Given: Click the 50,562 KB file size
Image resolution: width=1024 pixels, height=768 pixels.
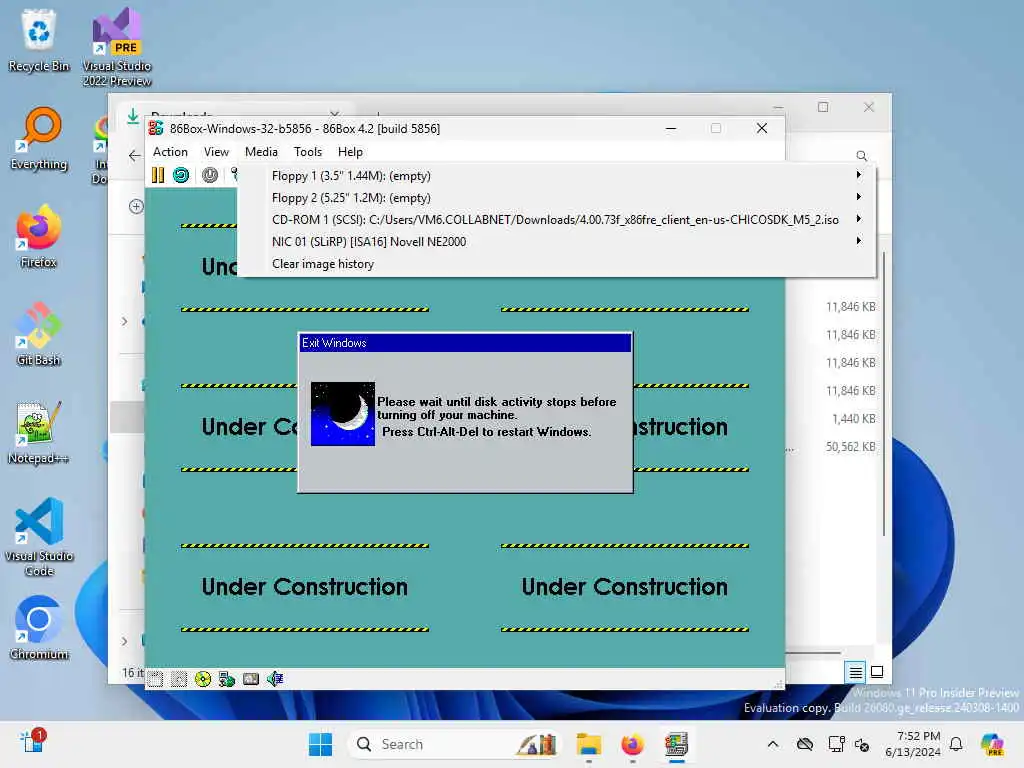Looking at the screenshot, I should coord(850,447).
